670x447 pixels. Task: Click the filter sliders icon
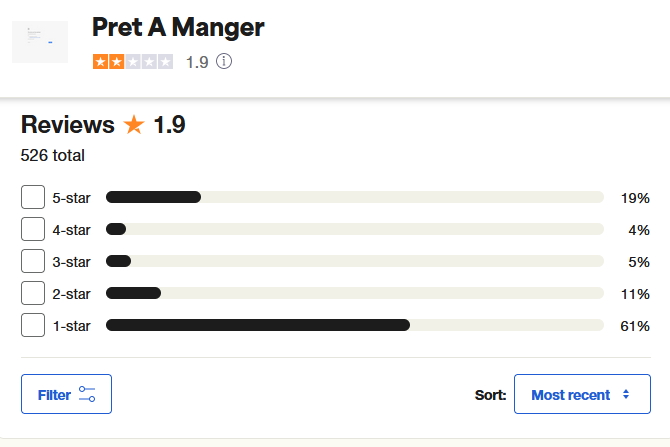[x=87, y=395]
